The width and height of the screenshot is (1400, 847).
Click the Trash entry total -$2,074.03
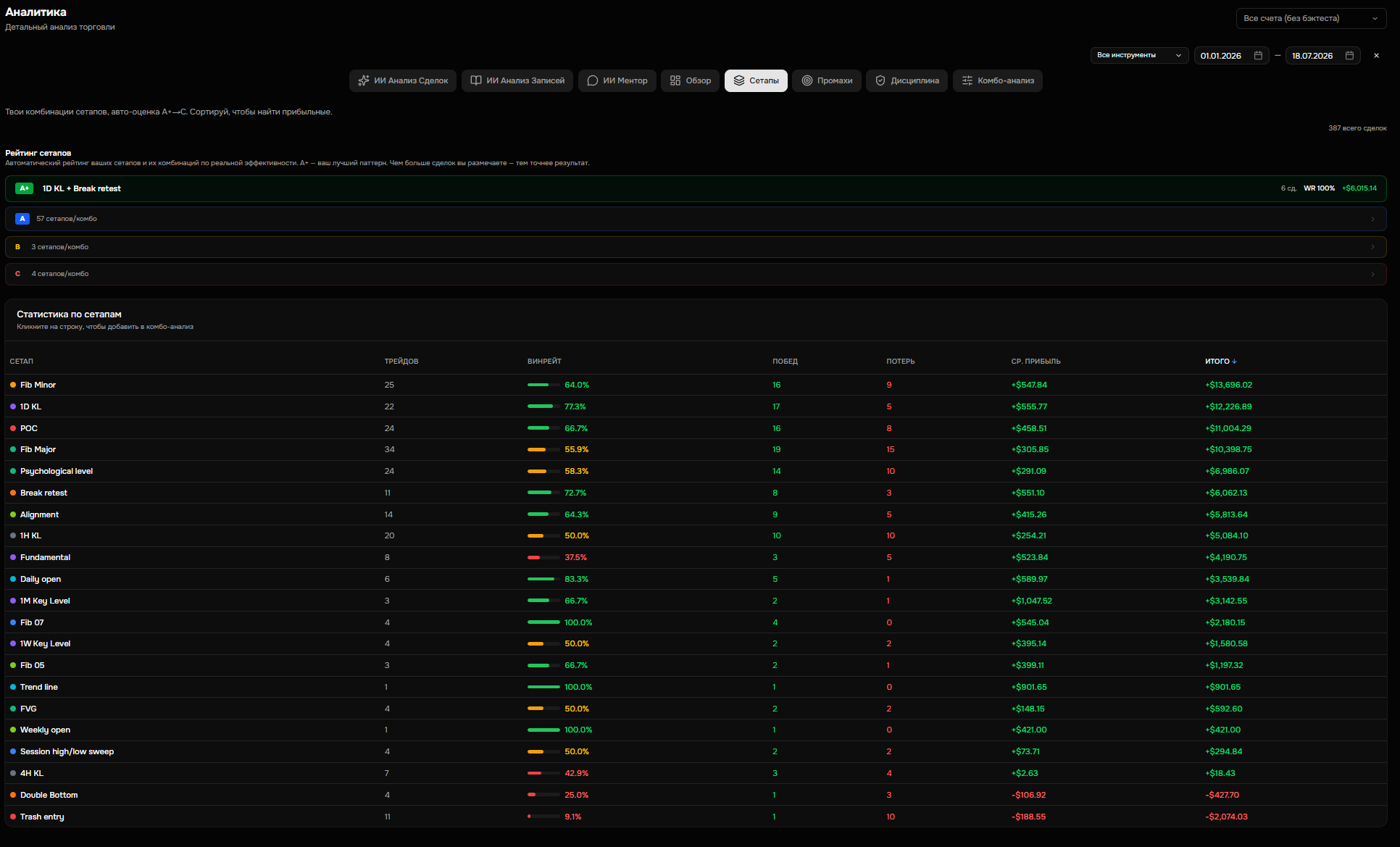[x=1227, y=817]
